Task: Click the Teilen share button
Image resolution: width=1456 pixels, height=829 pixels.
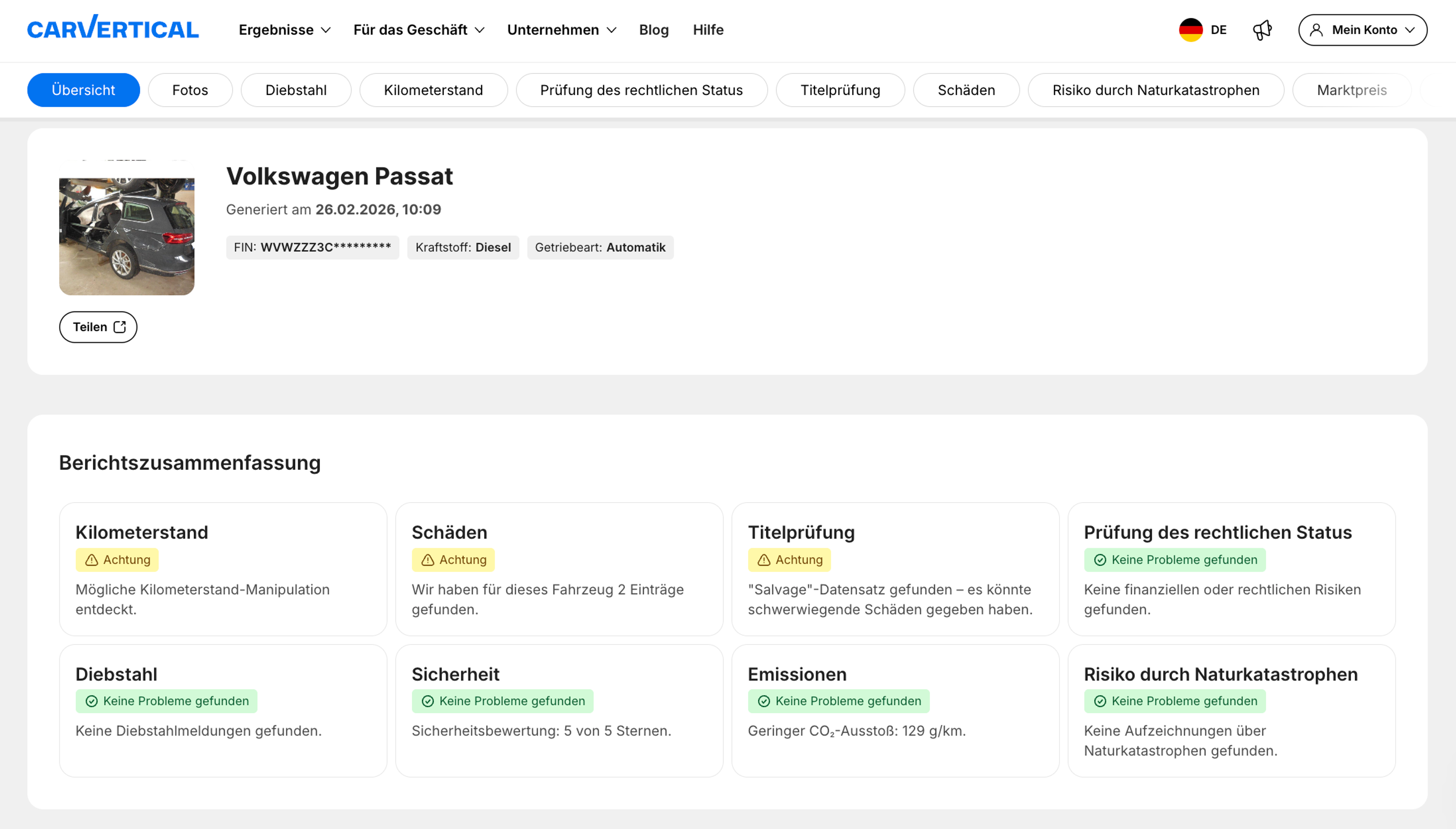Action: pos(98,327)
